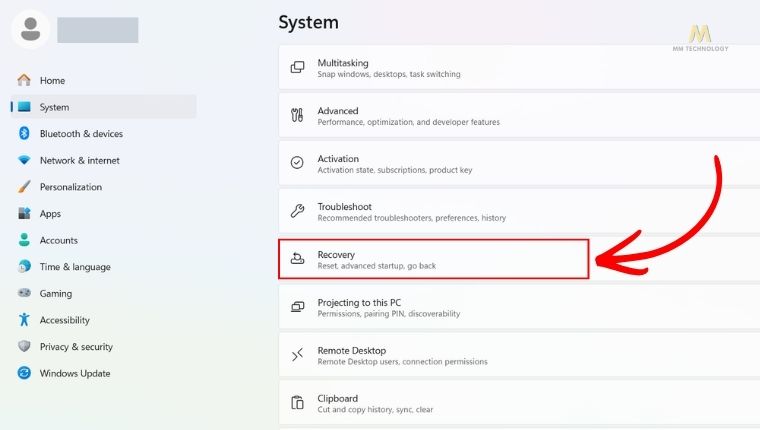Select System in the sidebar
Viewport: 760px width, 430px height.
pyautogui.click(x=104, y=107)
